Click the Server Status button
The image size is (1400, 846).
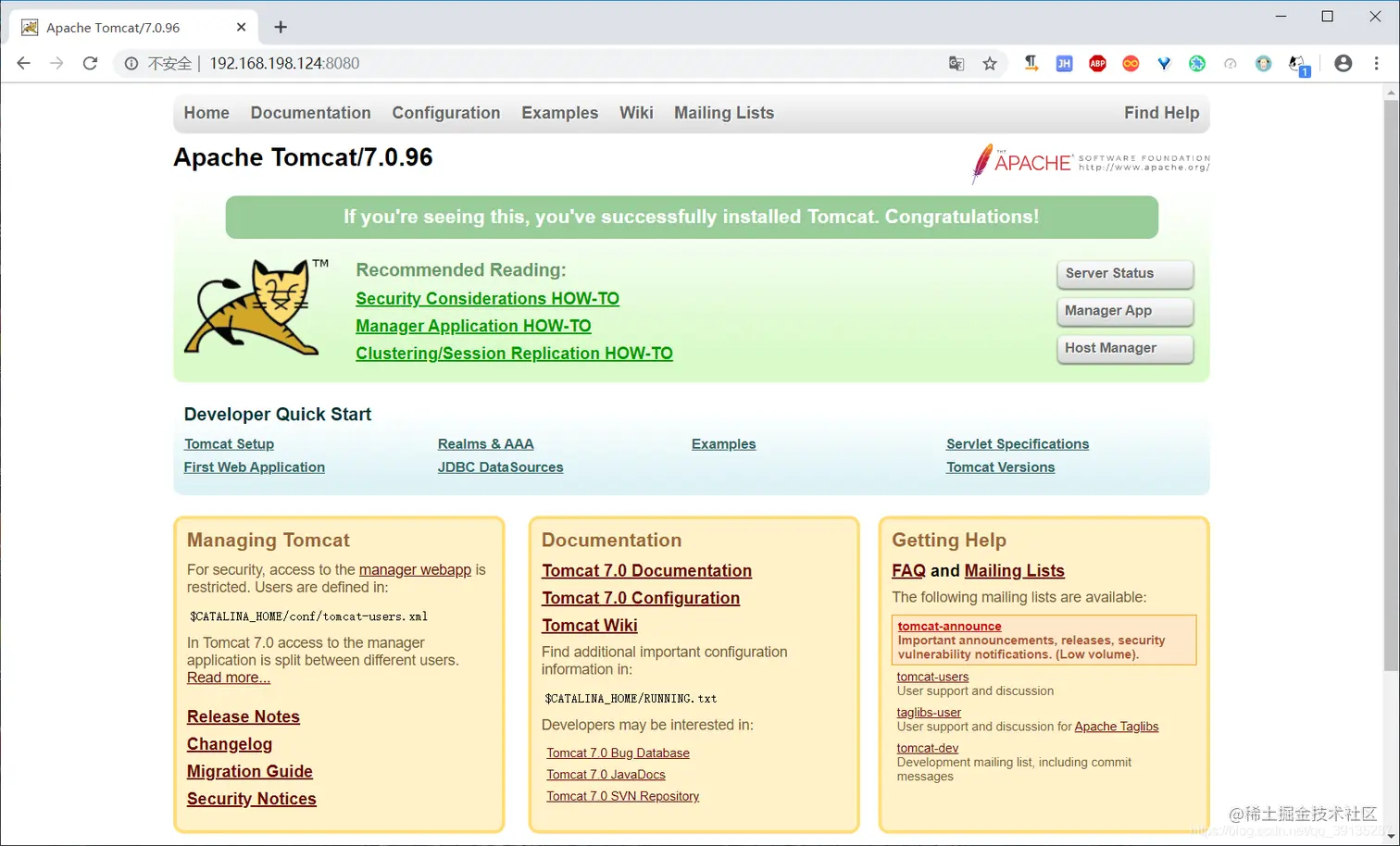[x=1125, y=274]
